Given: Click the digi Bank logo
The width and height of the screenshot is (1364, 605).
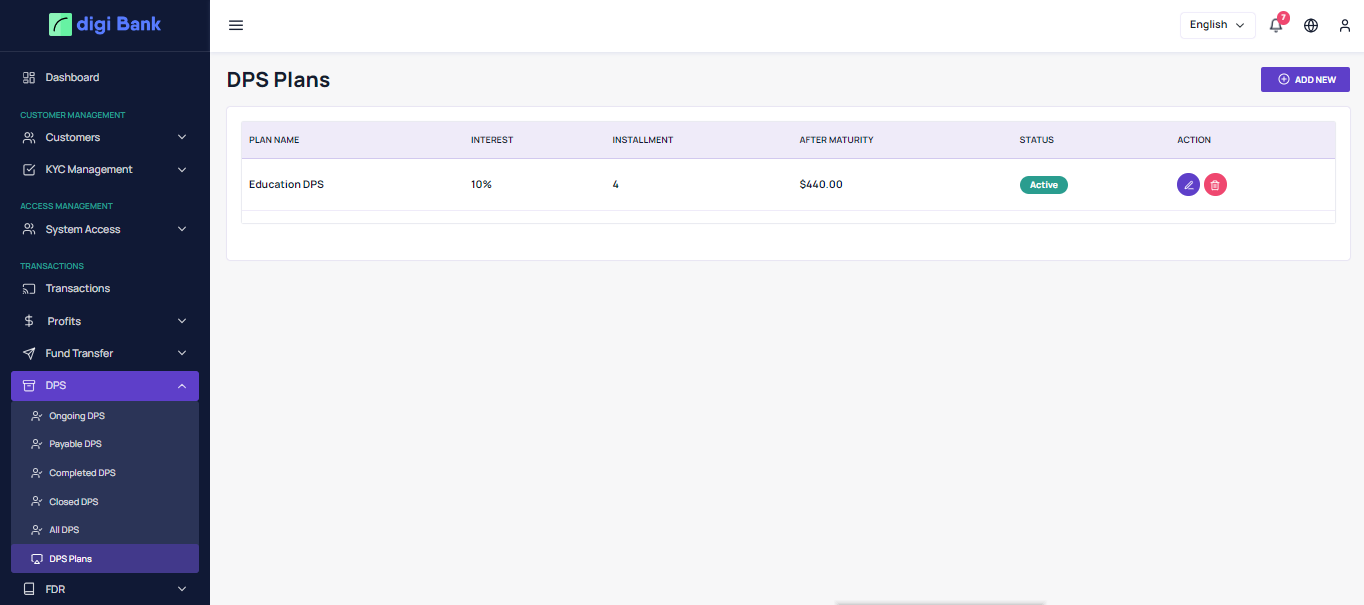Looking at the screenshot, I should click(x=105, y=24).
